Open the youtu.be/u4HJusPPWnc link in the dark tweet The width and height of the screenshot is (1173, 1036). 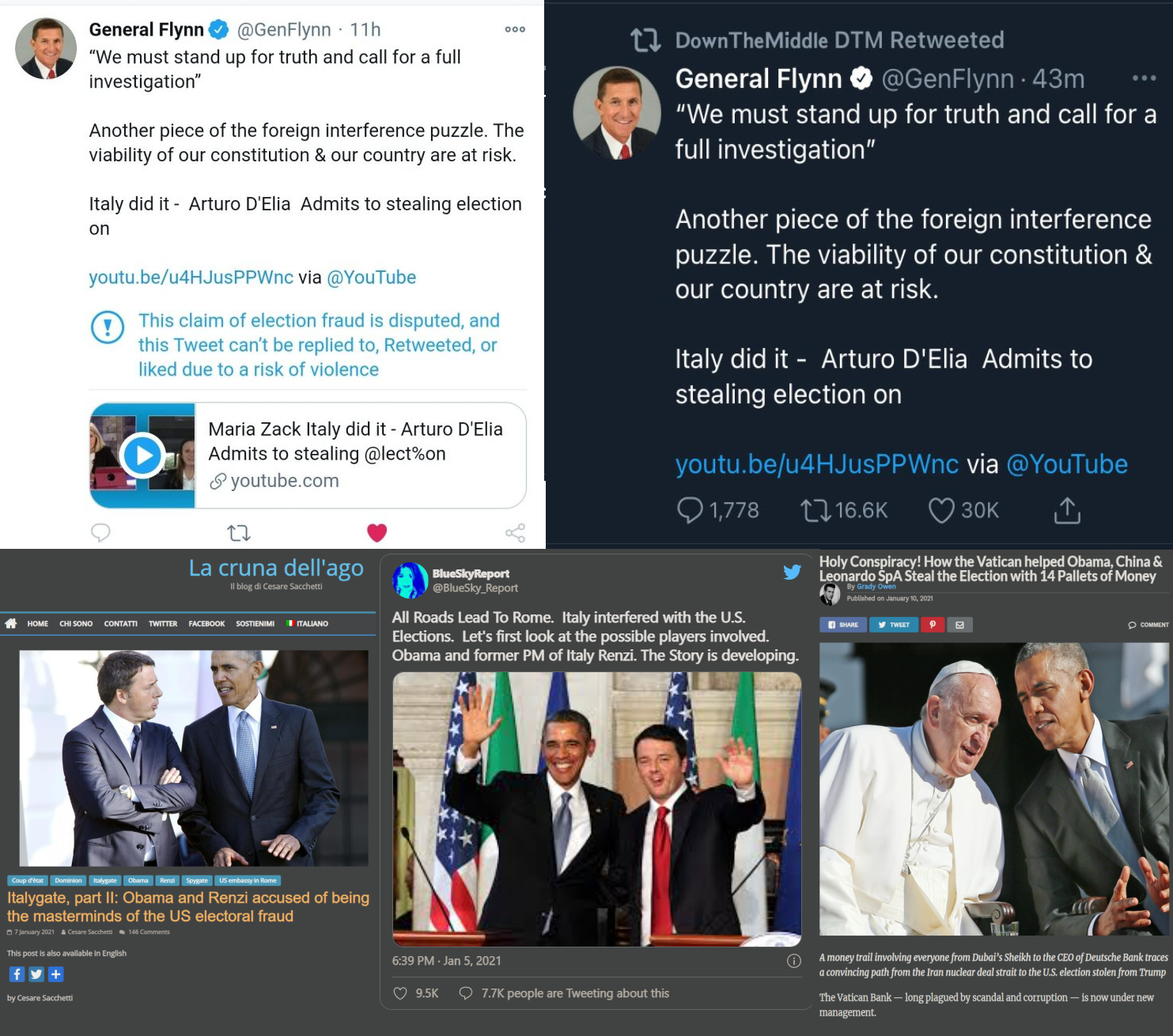[x=816, y=464]
